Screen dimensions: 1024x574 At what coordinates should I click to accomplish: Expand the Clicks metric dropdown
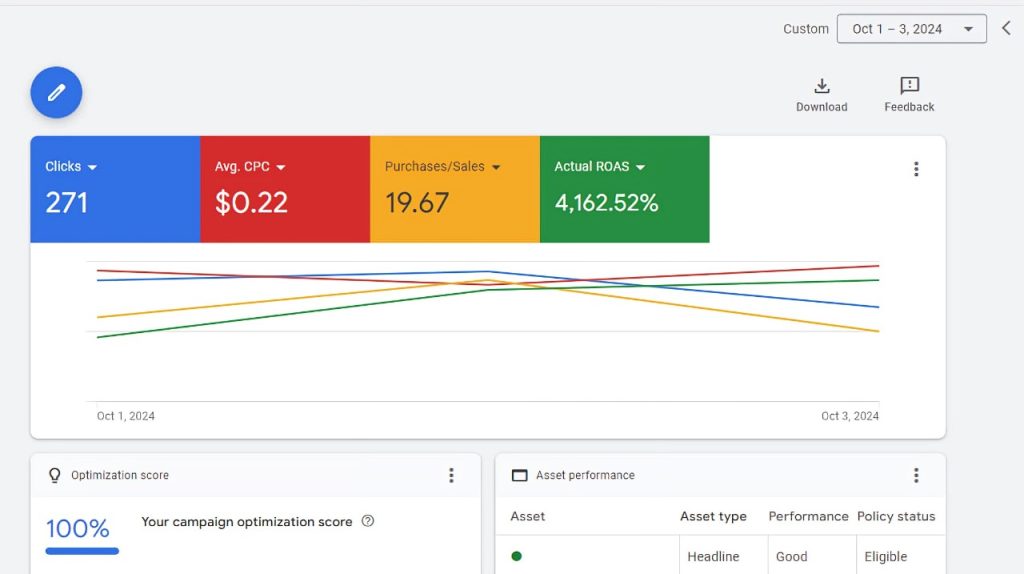coord(92,167)
